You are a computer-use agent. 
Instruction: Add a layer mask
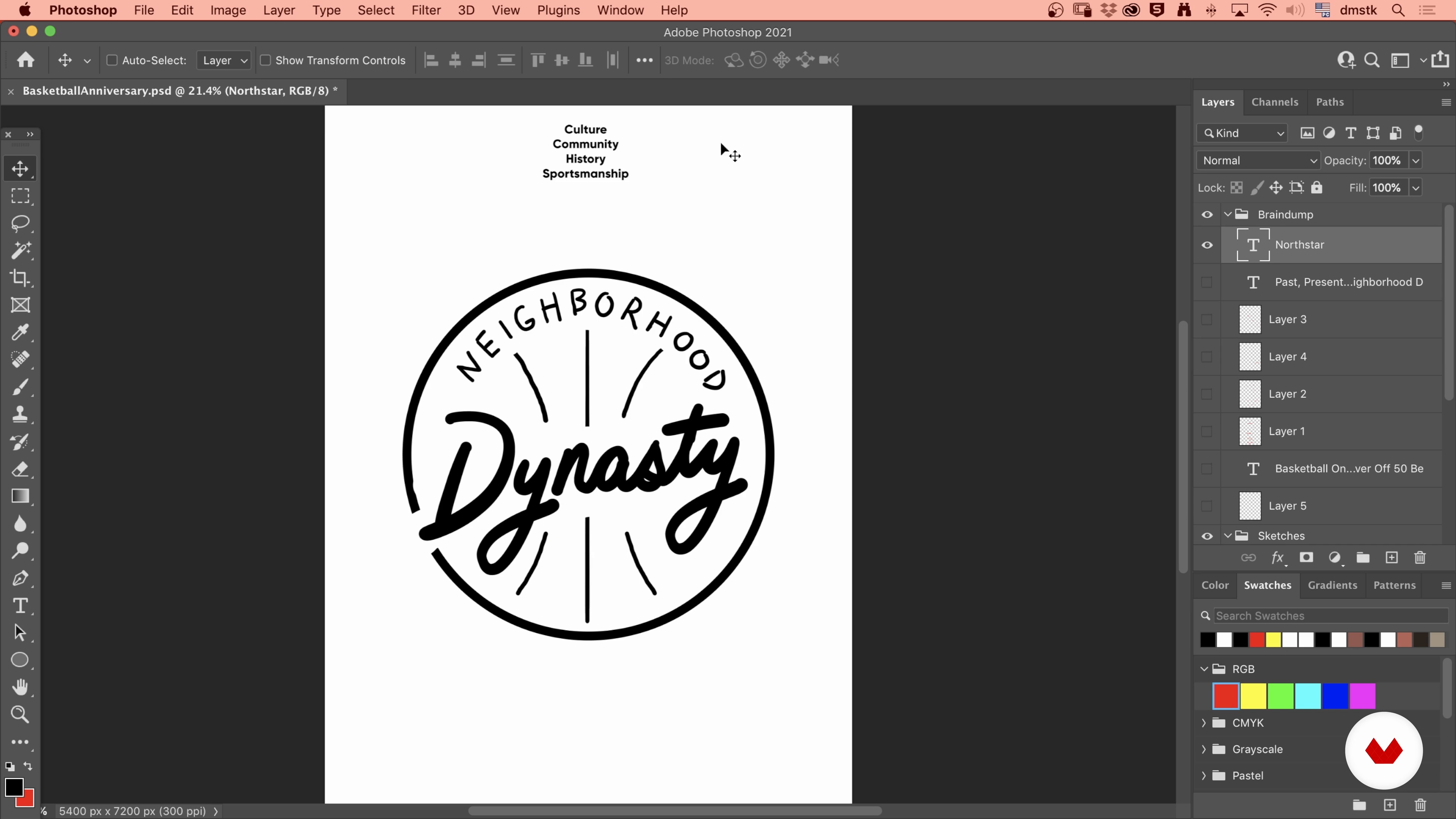tap(1306, 558)
